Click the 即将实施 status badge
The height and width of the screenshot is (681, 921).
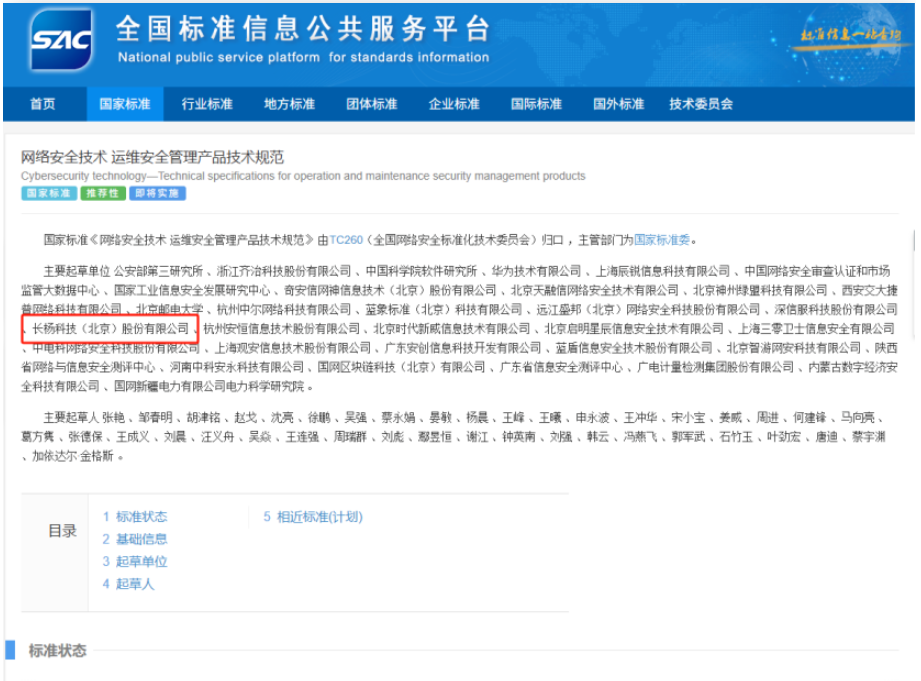157,194
